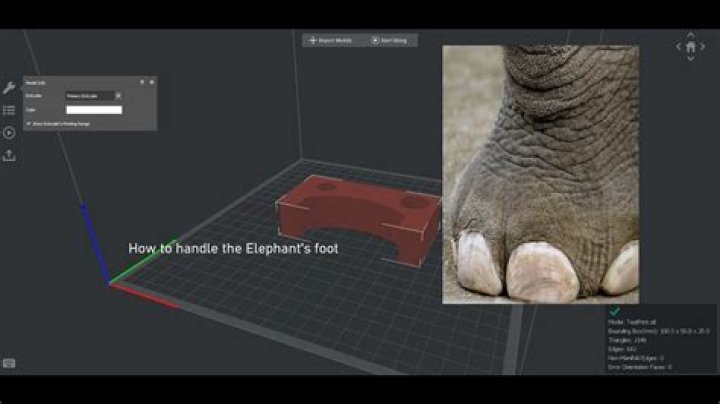The image size is (720, 404).
Task: Click the circular play icon in sidebar
Action: 9,132
